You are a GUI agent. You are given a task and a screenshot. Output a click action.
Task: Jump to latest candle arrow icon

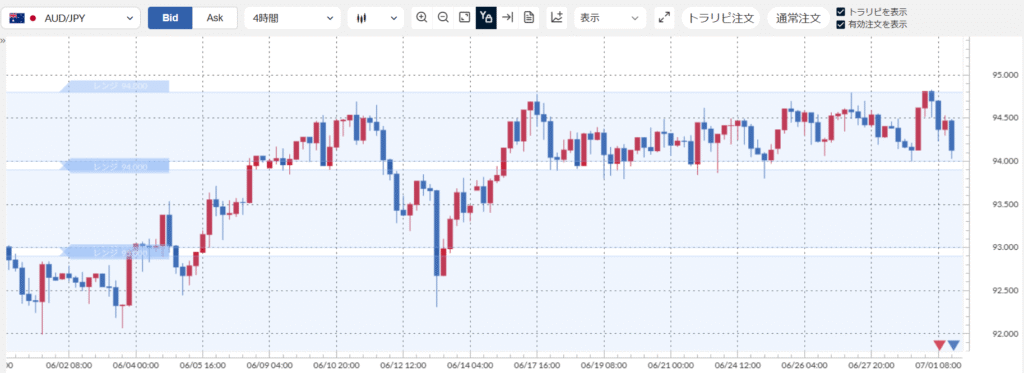507,18
